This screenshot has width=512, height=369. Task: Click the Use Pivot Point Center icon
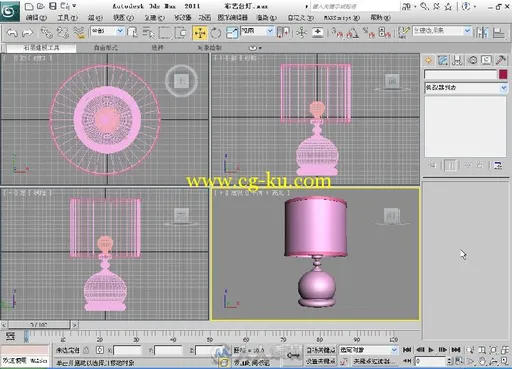coord(283,32)
